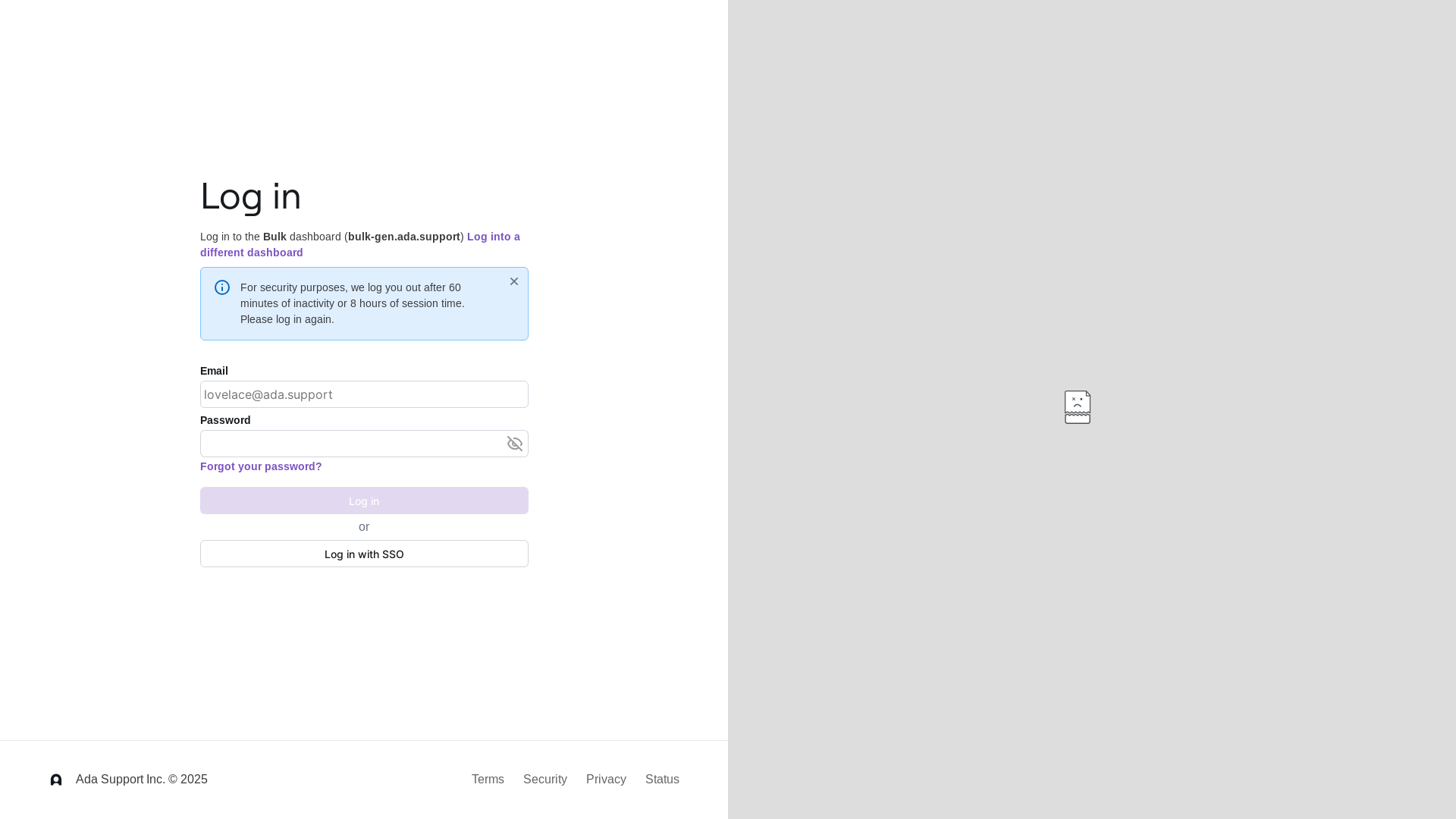Image resolution: width=1456 pixels, height=819 pixels.
Task: Toggle password visibility eye icon
Action: pos(515,444)
